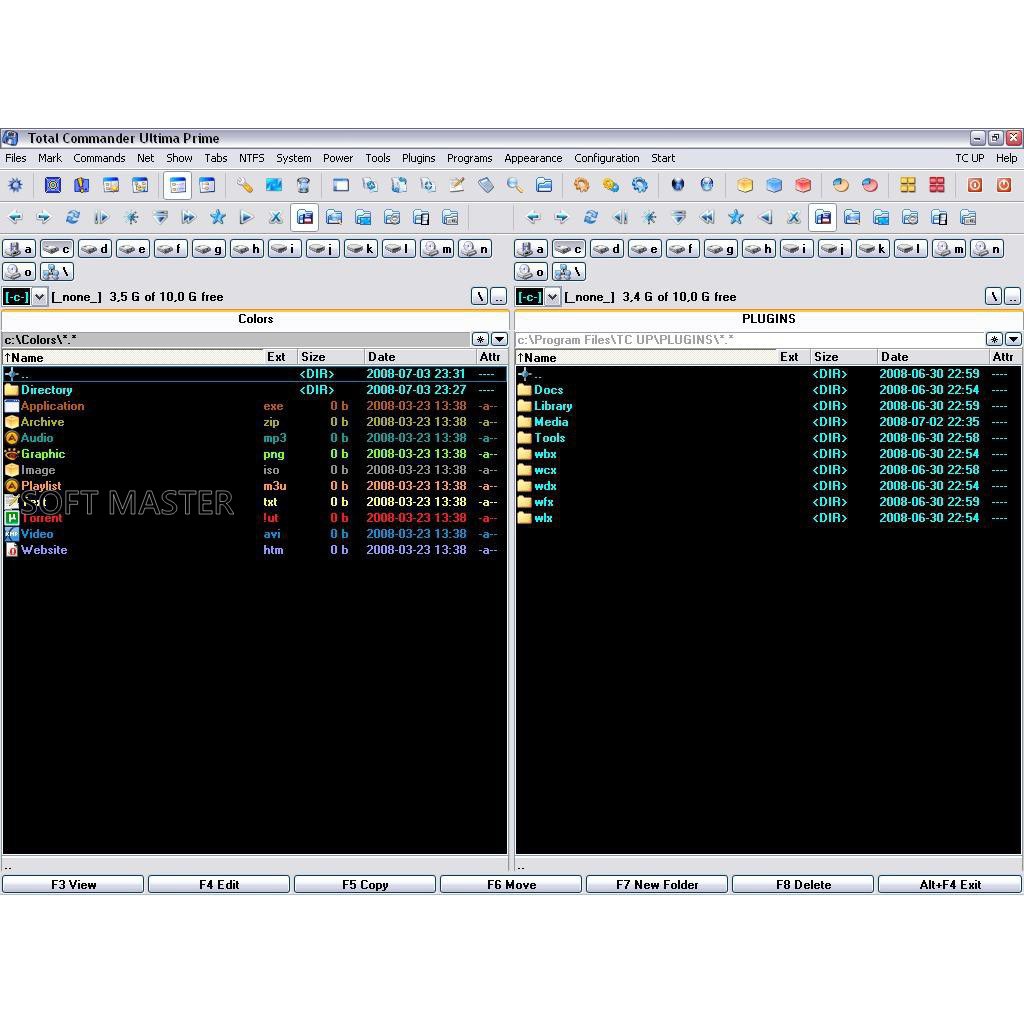The height and width of the screenshot is (1024, 1024).
Task: Open the Configuration menu
Action: click(606, 158)
